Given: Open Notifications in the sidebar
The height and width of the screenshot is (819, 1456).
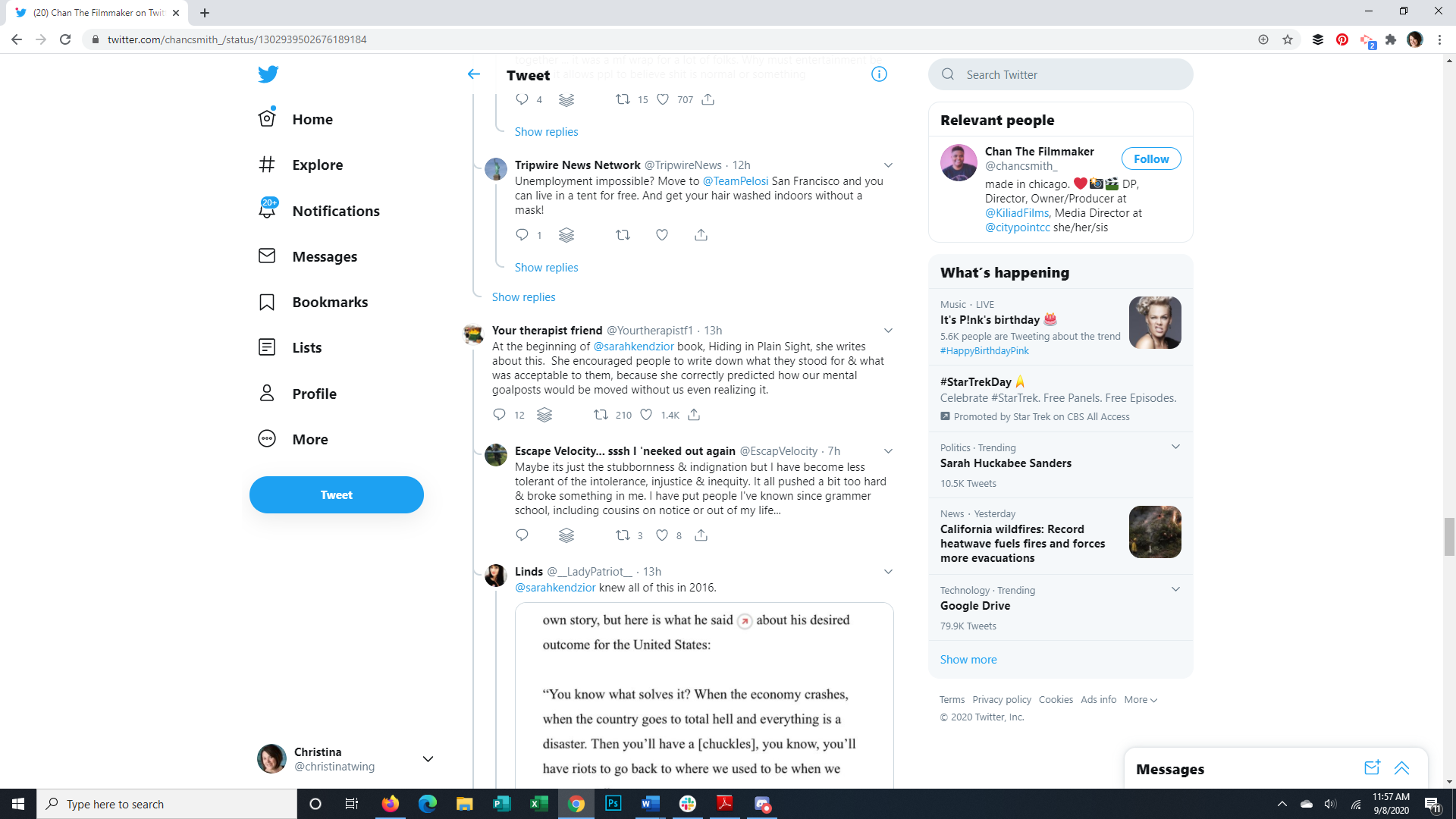Looking at the screenshot, I should click(335, 211).
